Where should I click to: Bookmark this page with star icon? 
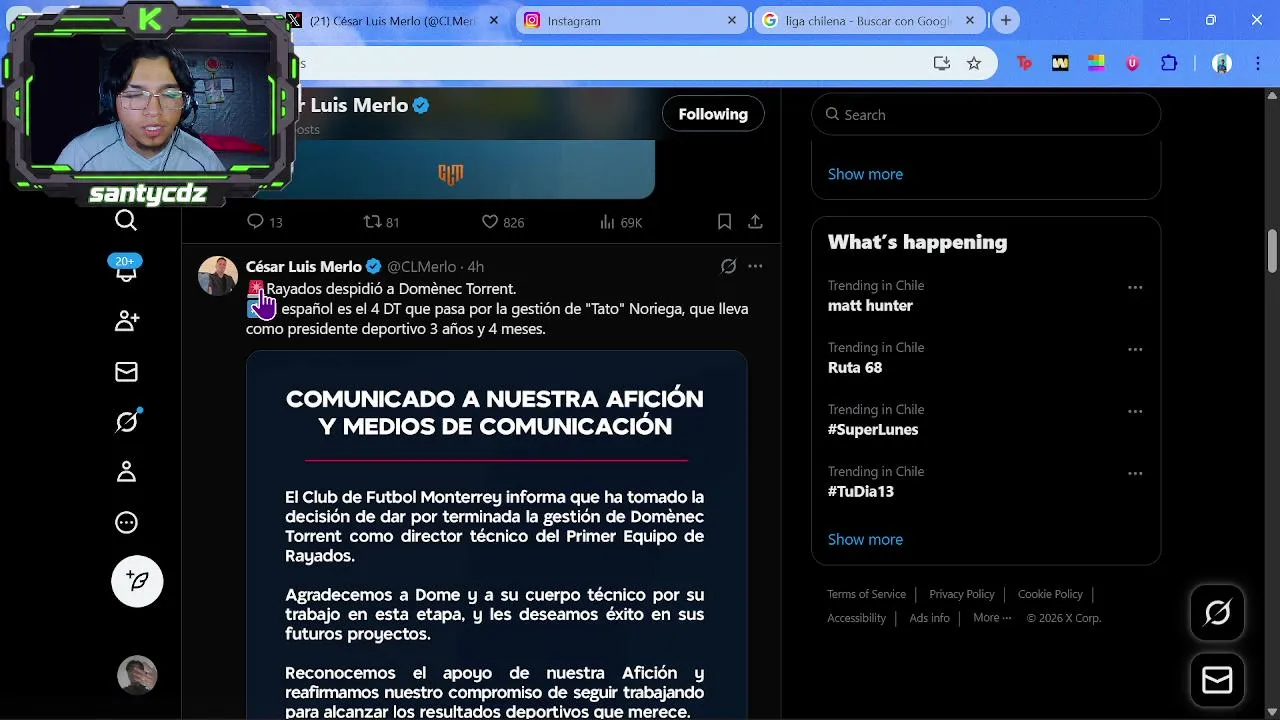pos(974,63)
